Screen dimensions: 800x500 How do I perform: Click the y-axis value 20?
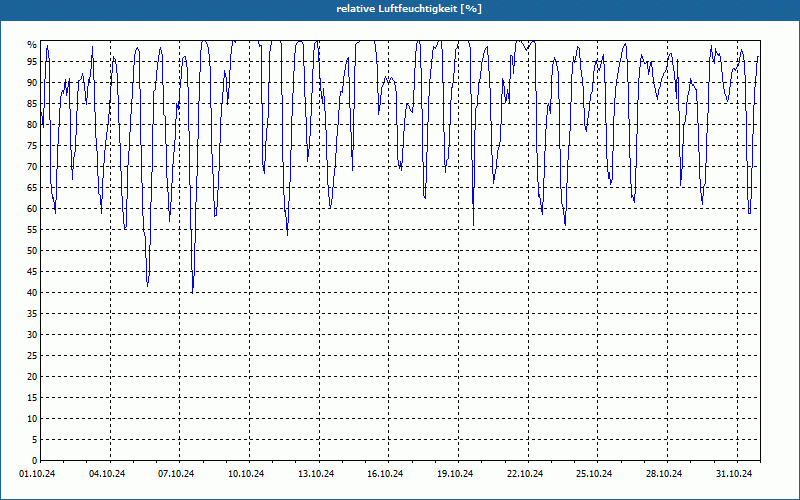[x=32, y=377]
